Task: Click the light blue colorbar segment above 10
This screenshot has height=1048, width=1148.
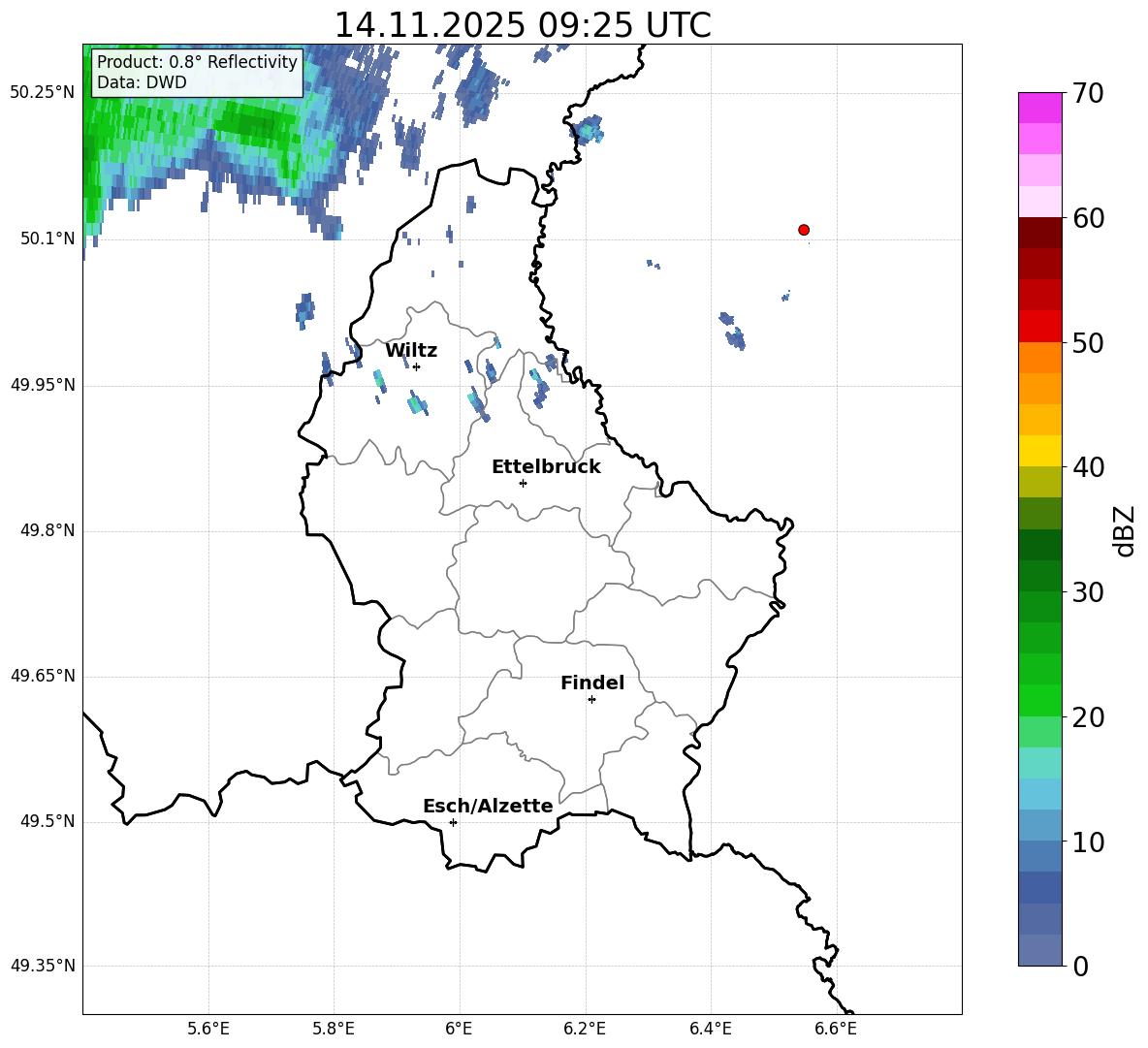Action: pyautogui.click(x=1039, y=825)
